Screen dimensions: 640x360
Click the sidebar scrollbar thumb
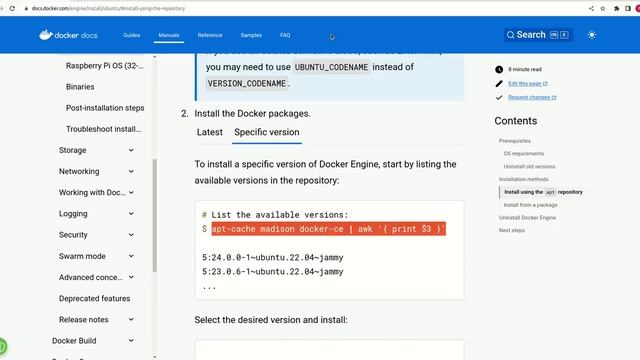pyautogui.click(x=154, y=216)
